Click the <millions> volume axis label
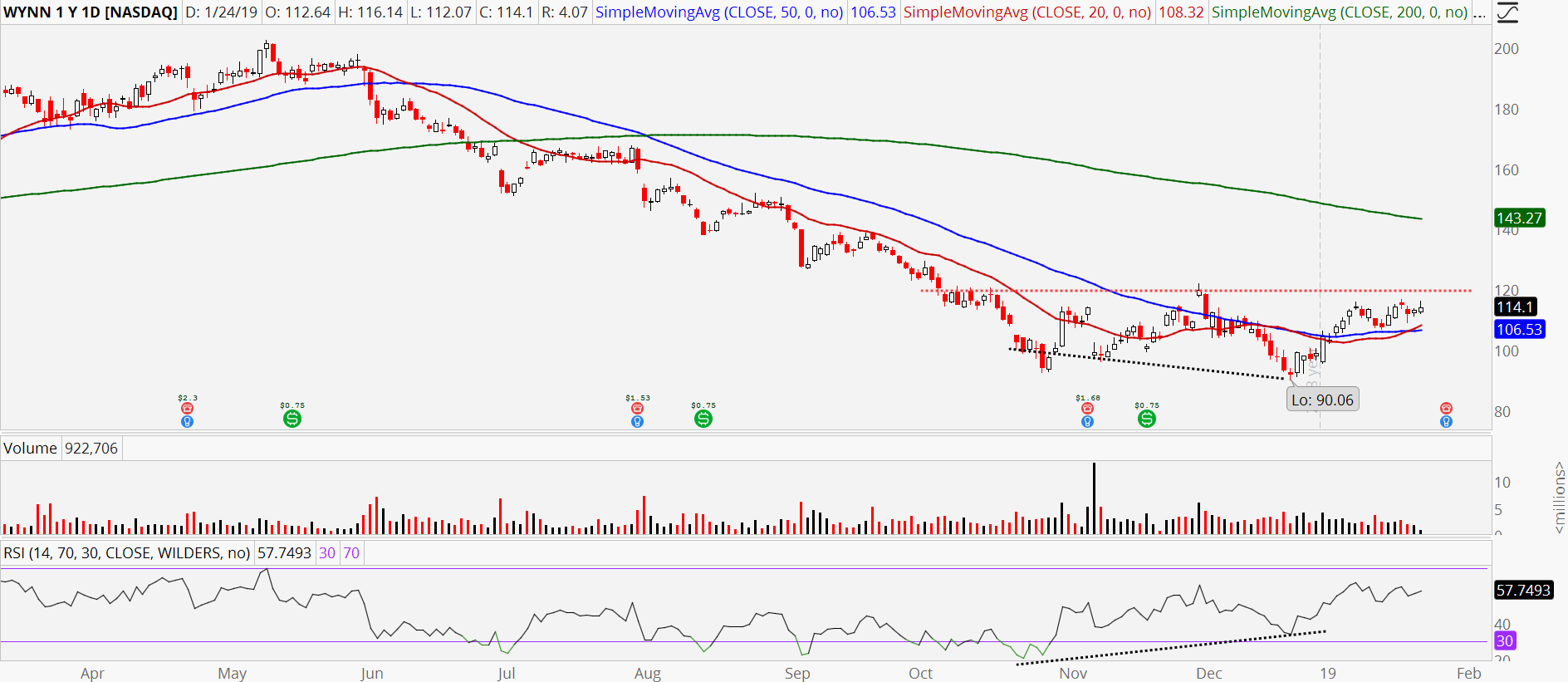1568x682 pixels. click(x=1559, y=497)
